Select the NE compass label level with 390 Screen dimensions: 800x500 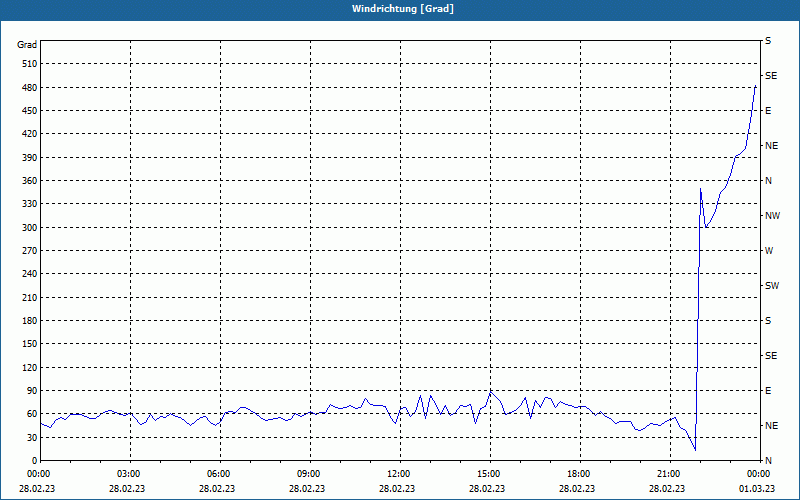coord(771,146)
